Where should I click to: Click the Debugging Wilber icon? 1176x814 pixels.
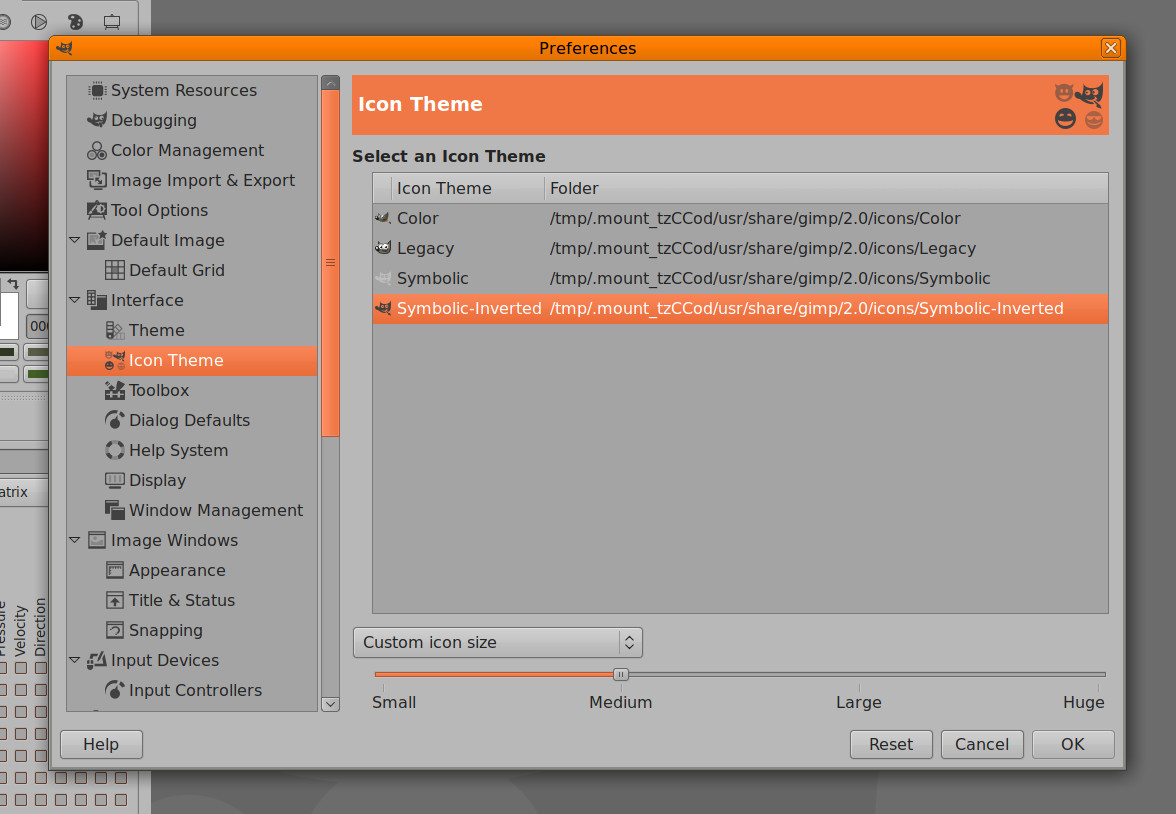[x=97, y=120]
